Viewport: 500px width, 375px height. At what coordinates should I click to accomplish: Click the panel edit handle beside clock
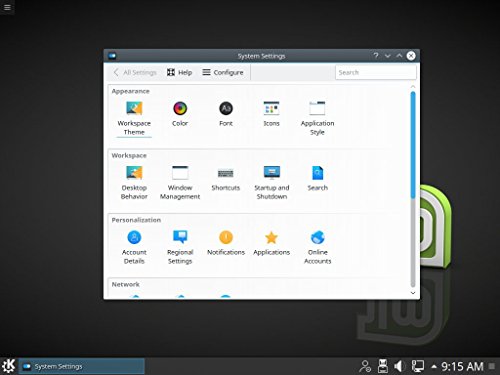pos(492,366)
